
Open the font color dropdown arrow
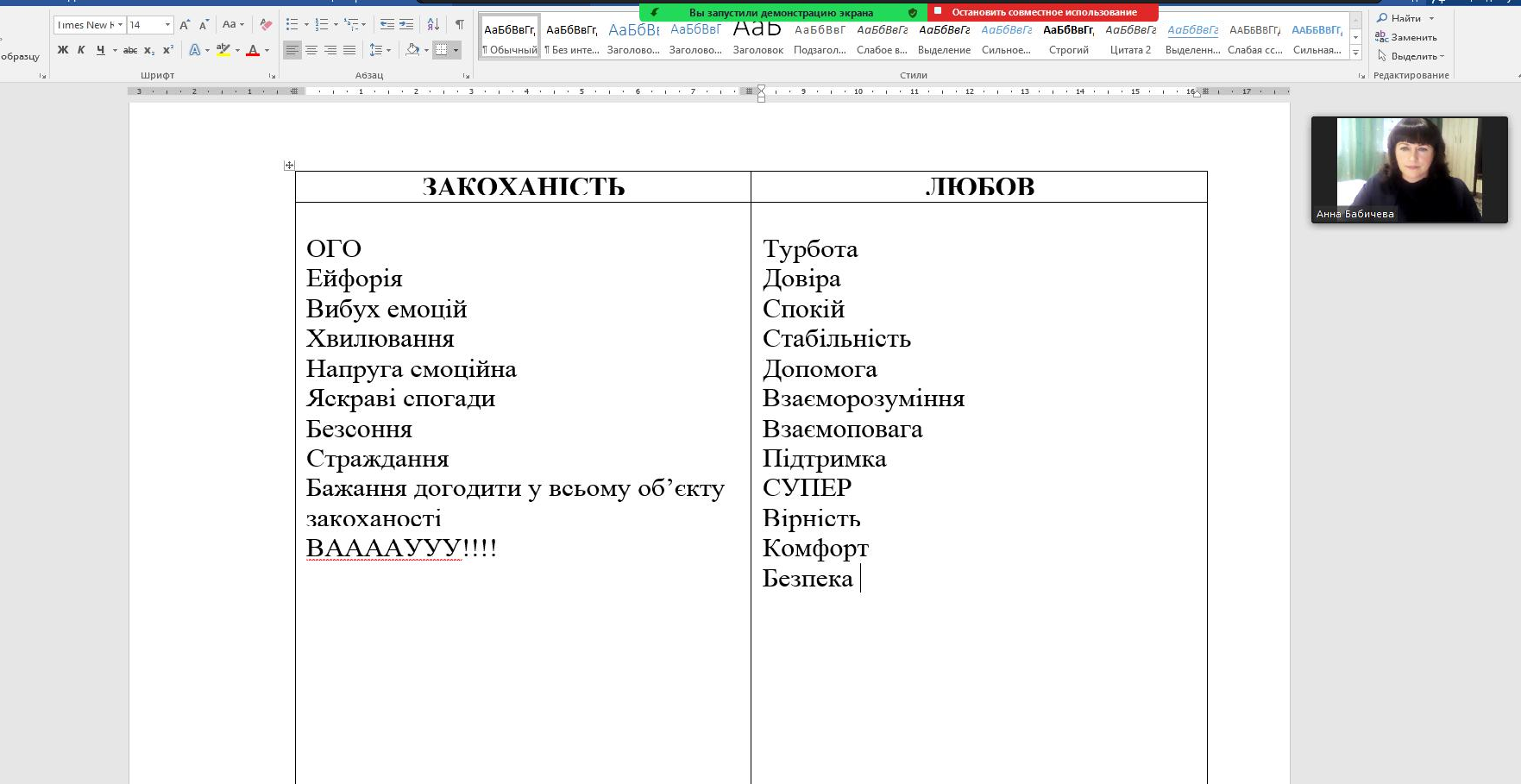[267, 50]
